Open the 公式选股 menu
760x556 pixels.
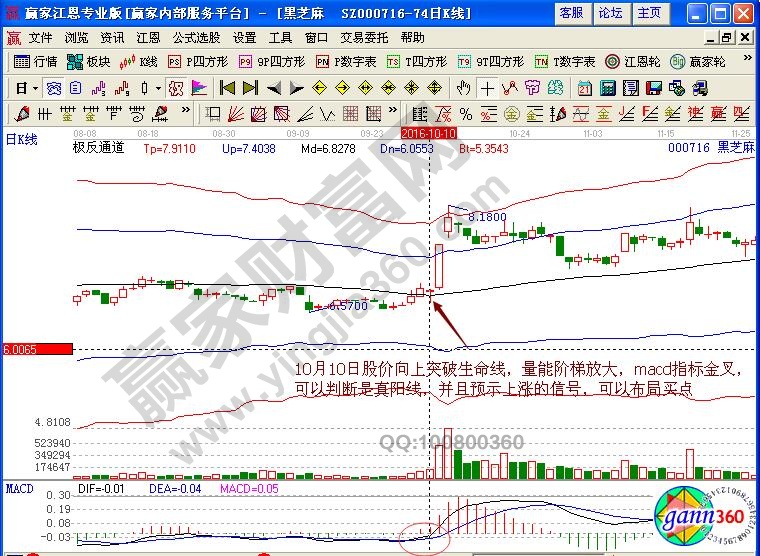pos(196,37)
